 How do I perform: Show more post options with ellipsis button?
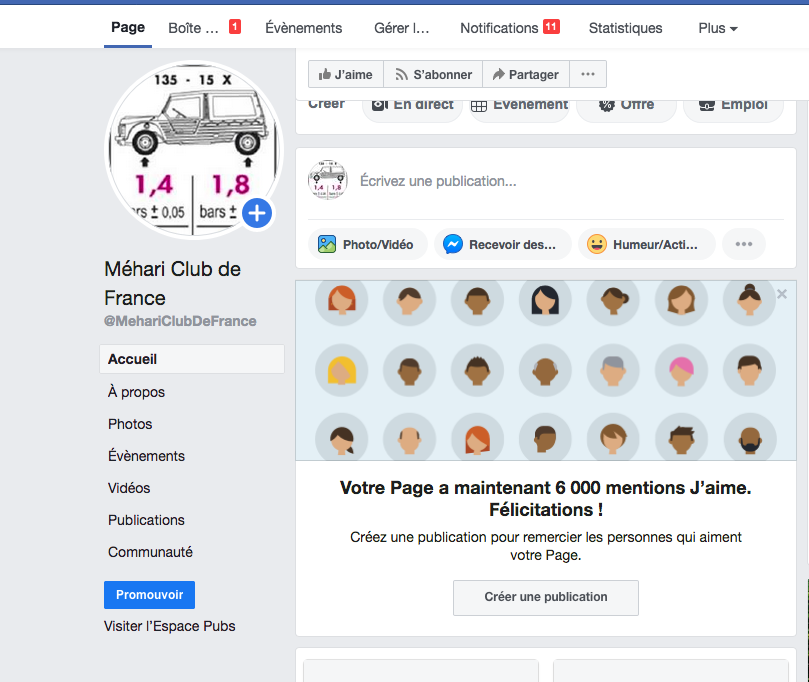(743, 244)
